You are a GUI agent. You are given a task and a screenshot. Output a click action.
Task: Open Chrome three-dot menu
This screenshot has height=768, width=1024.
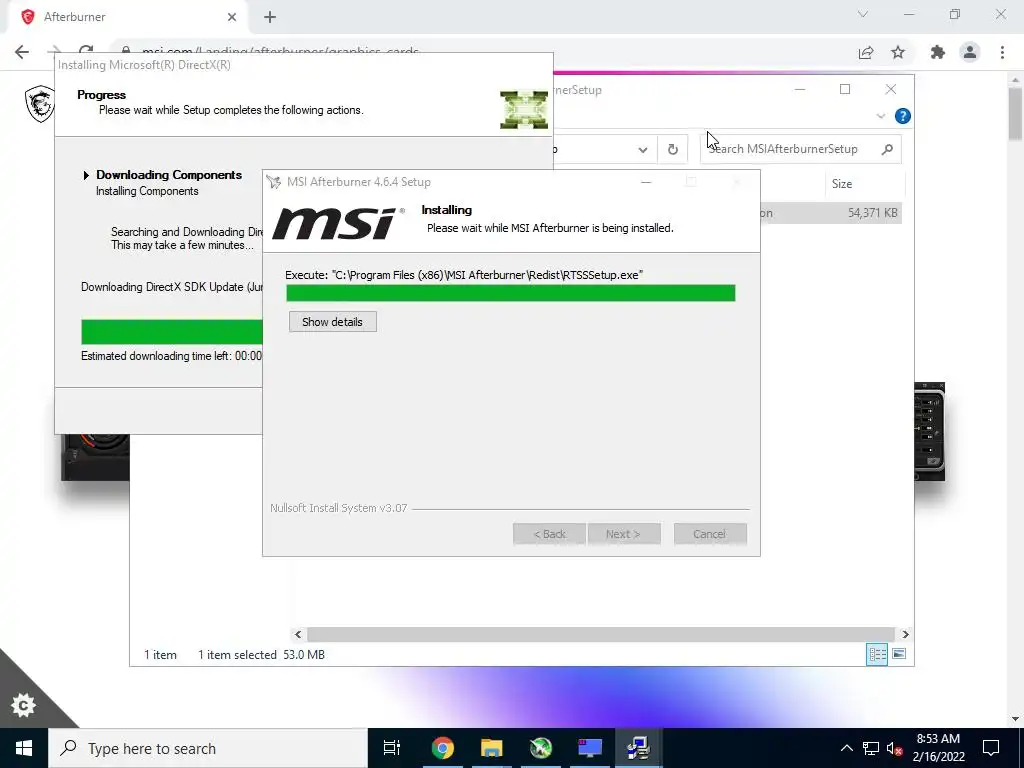[1002, 52]
